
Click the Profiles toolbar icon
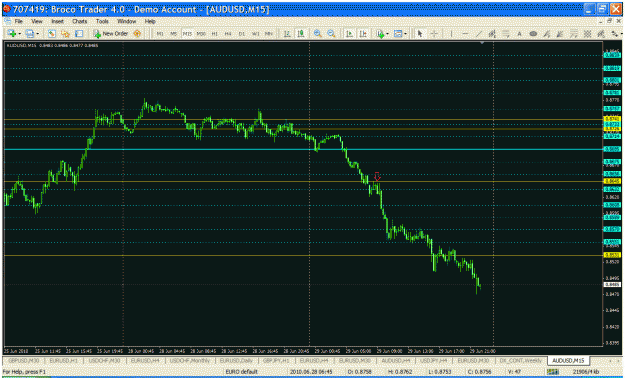[29, 34]
